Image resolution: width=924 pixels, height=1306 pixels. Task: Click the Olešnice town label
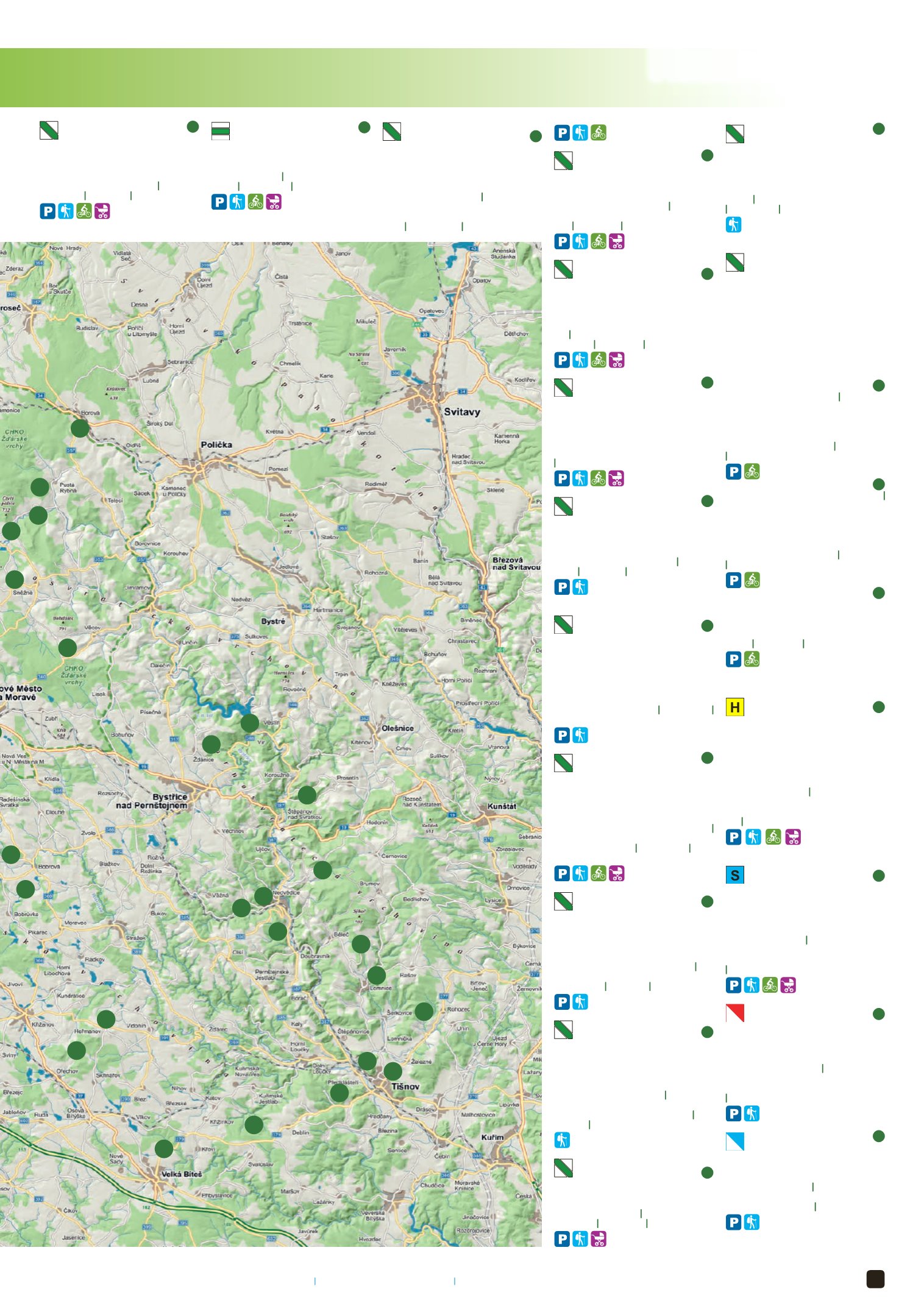397,728
